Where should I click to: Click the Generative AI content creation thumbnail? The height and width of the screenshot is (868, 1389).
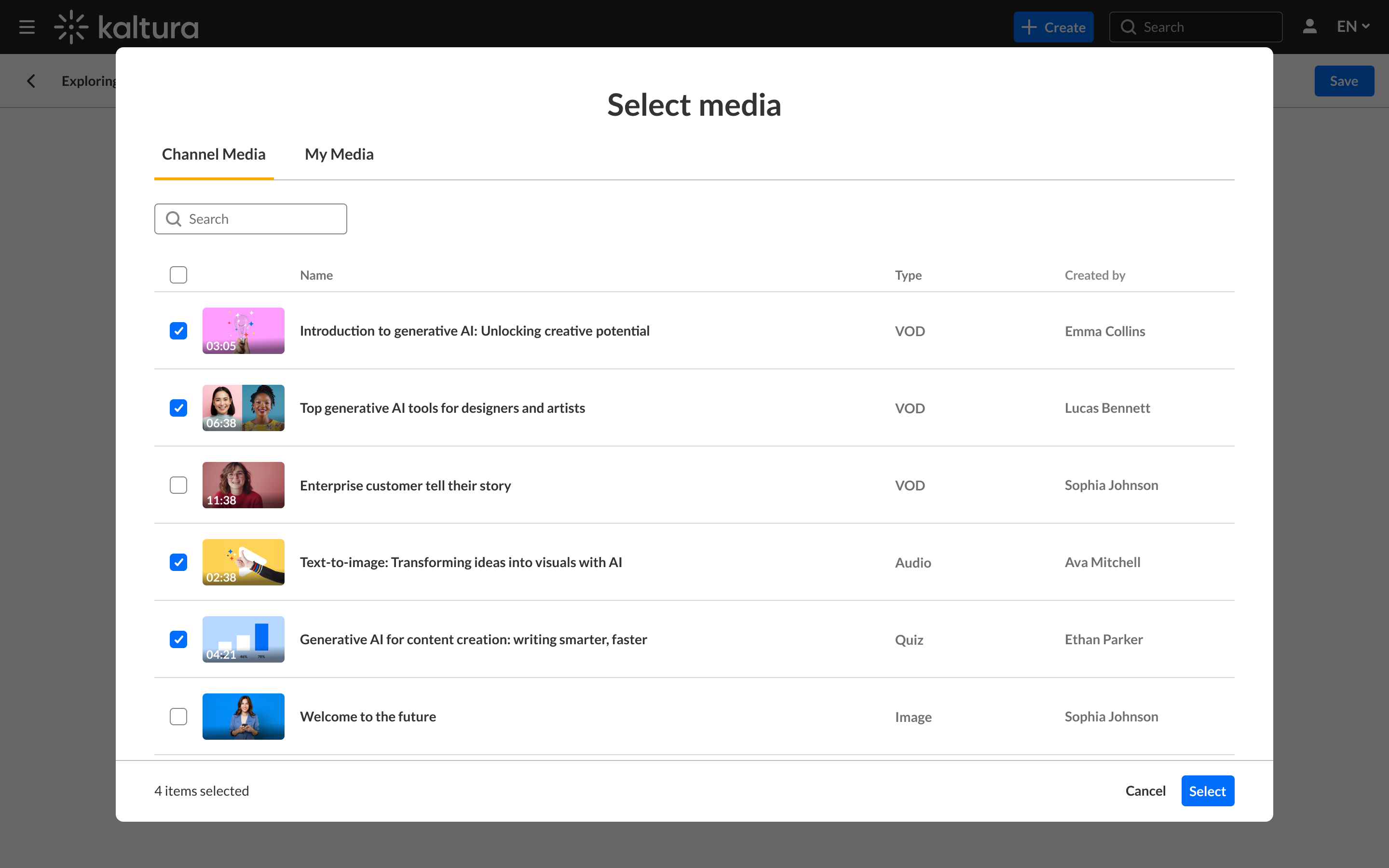pos(244,639)
